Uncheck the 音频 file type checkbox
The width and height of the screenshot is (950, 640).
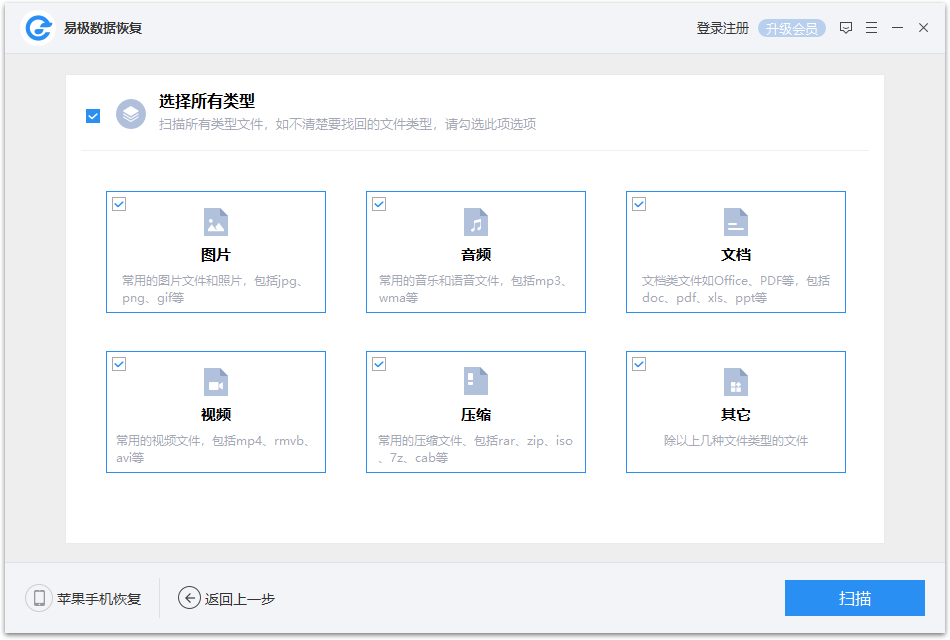379,204
